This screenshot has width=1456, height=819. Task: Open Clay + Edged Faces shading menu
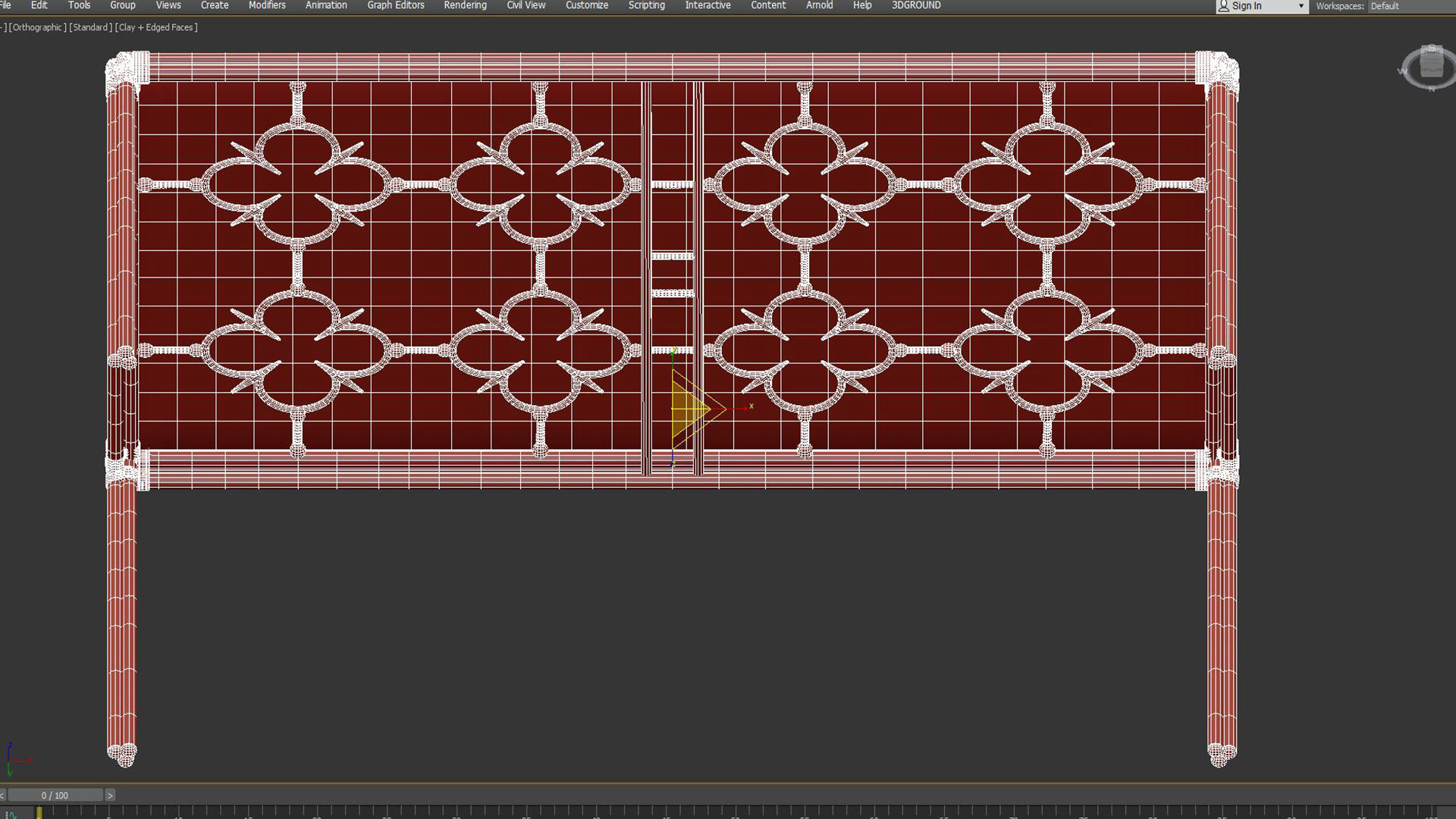point(156,27)
